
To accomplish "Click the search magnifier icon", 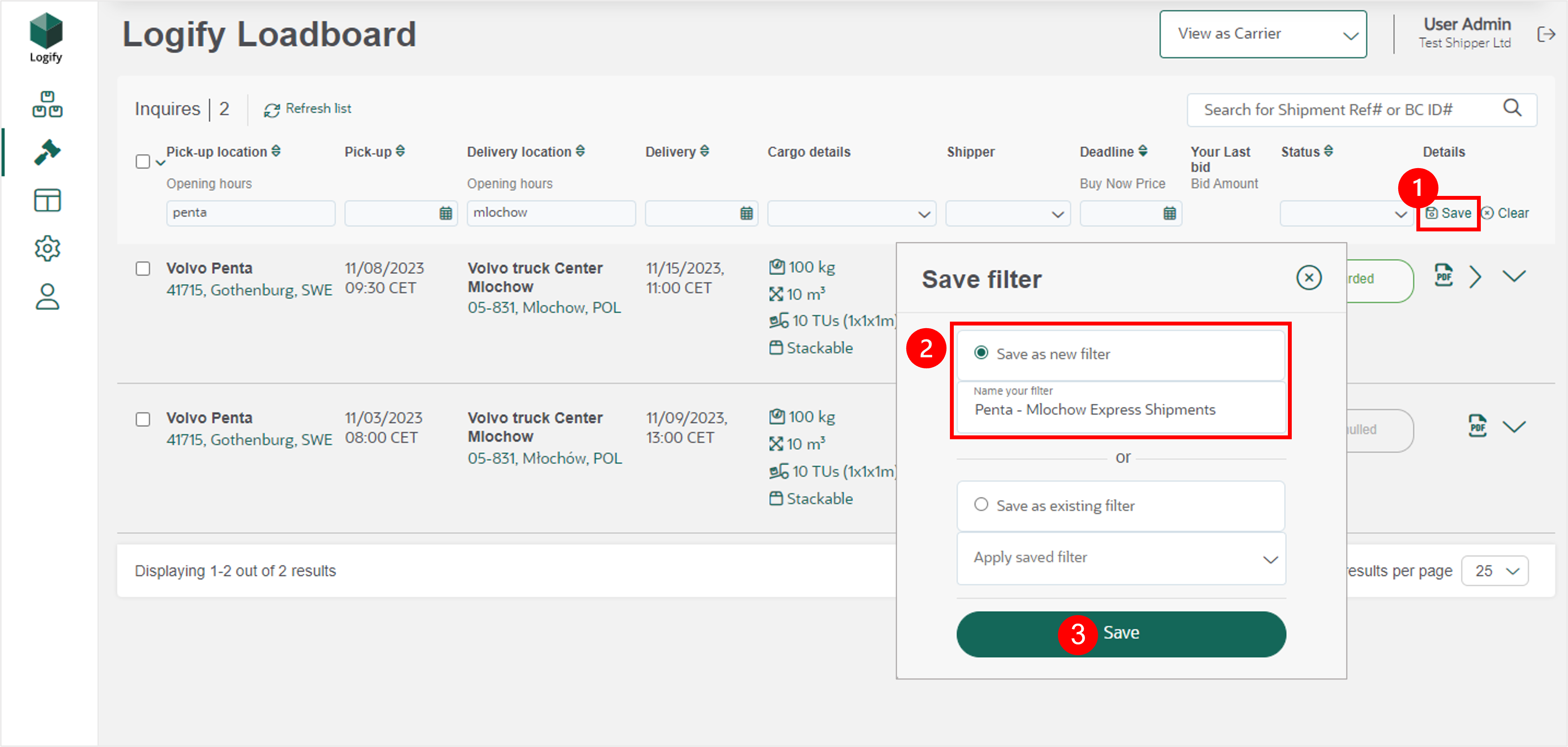I will point(1512,108).
